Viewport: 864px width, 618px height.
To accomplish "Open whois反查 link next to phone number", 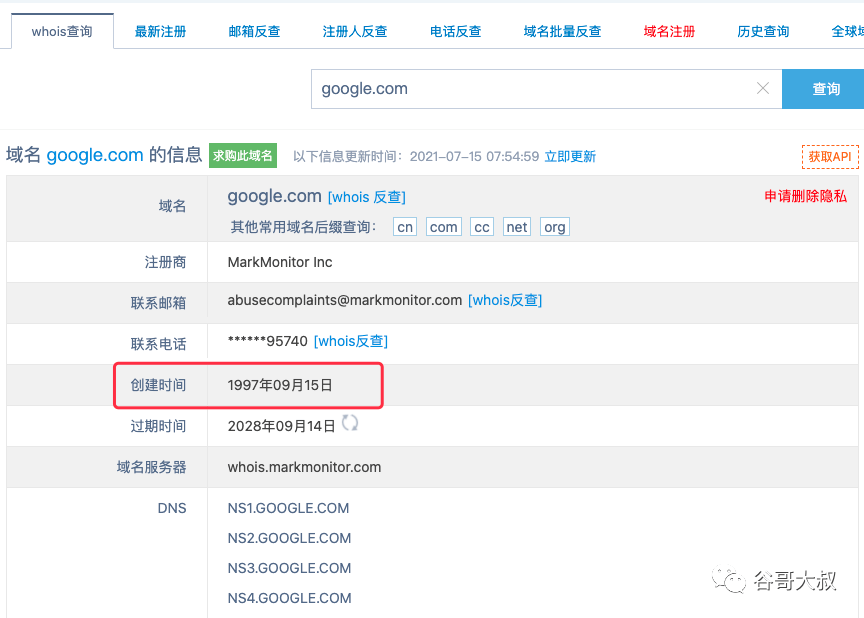I will 351,341.
